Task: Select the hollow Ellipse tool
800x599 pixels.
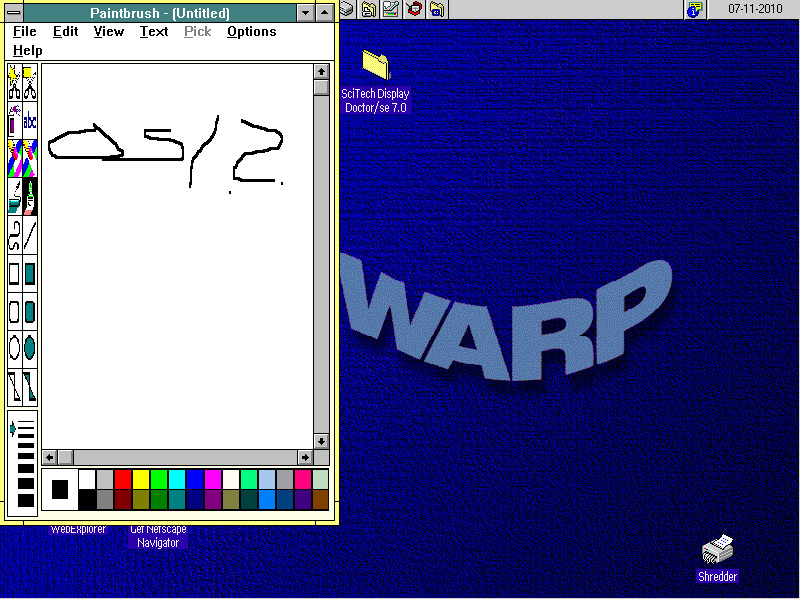Action: point(14,348)
